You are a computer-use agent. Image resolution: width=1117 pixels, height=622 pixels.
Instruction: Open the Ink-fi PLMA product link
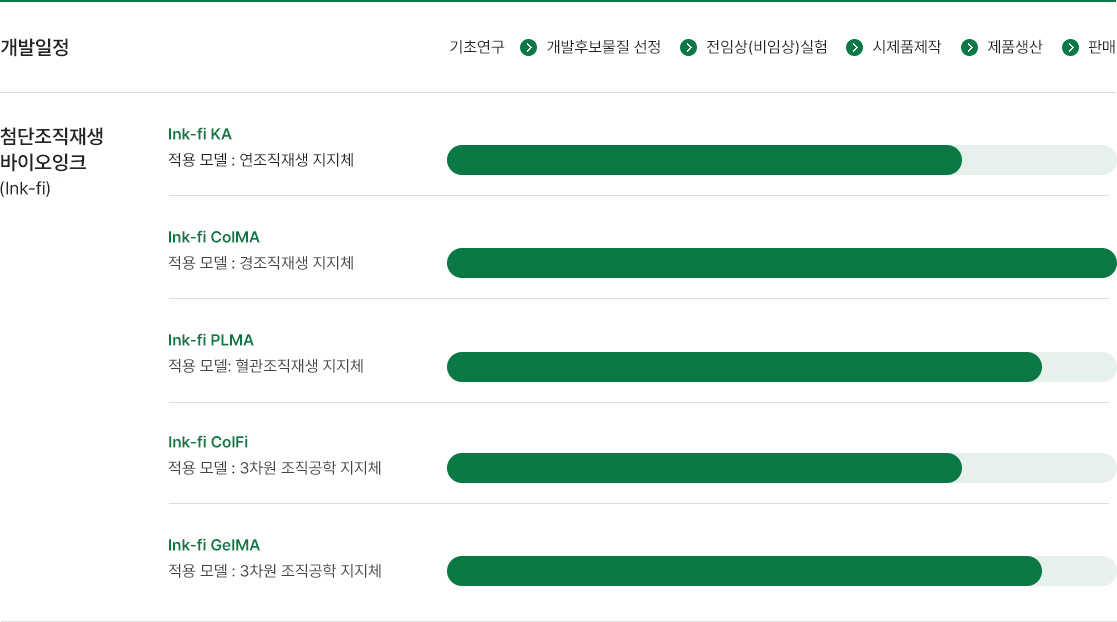point(211,340)
